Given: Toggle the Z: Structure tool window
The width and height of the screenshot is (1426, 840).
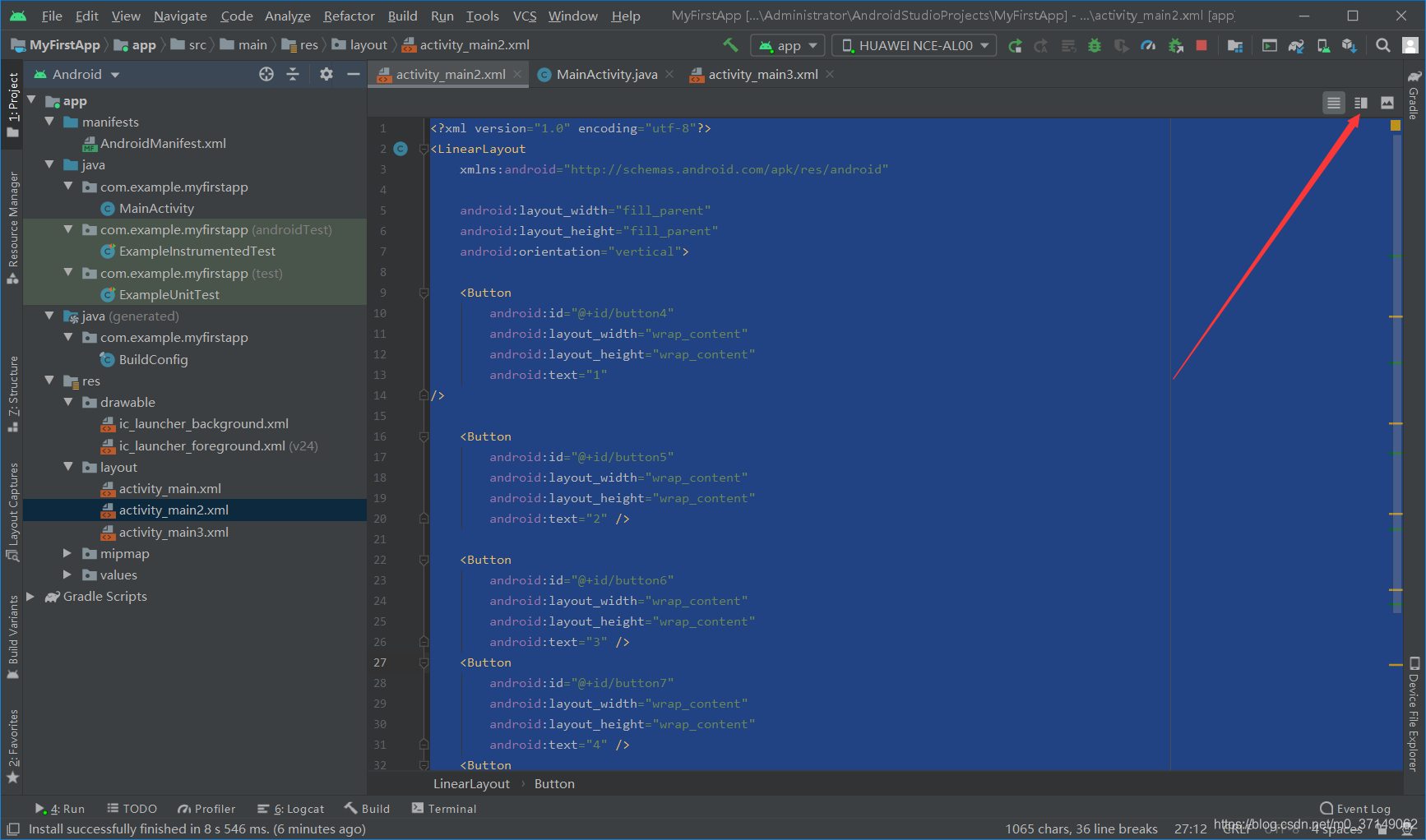Looking at the screenshot, I should coord(12,395).
